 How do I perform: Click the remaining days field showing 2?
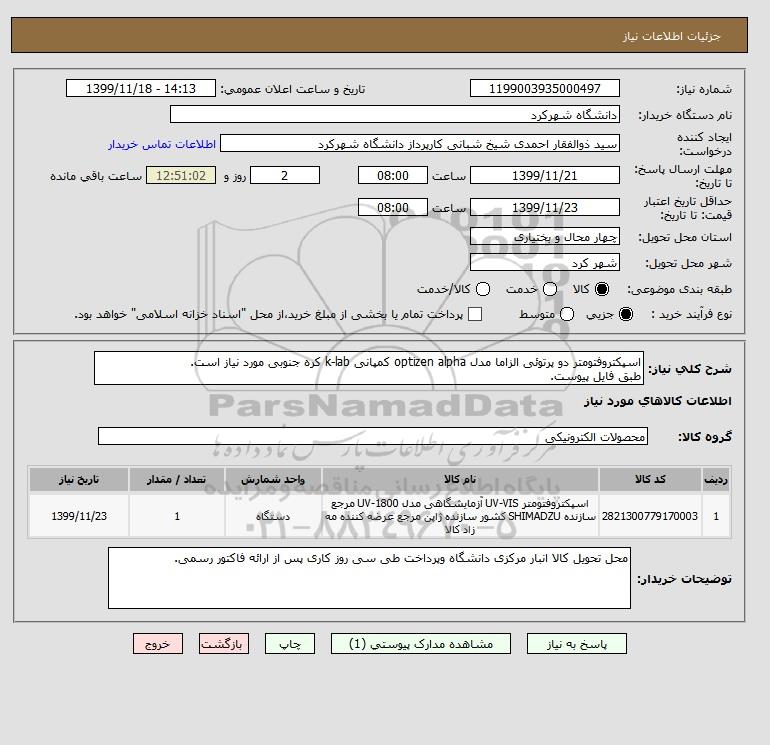click(x=285, y=175)
